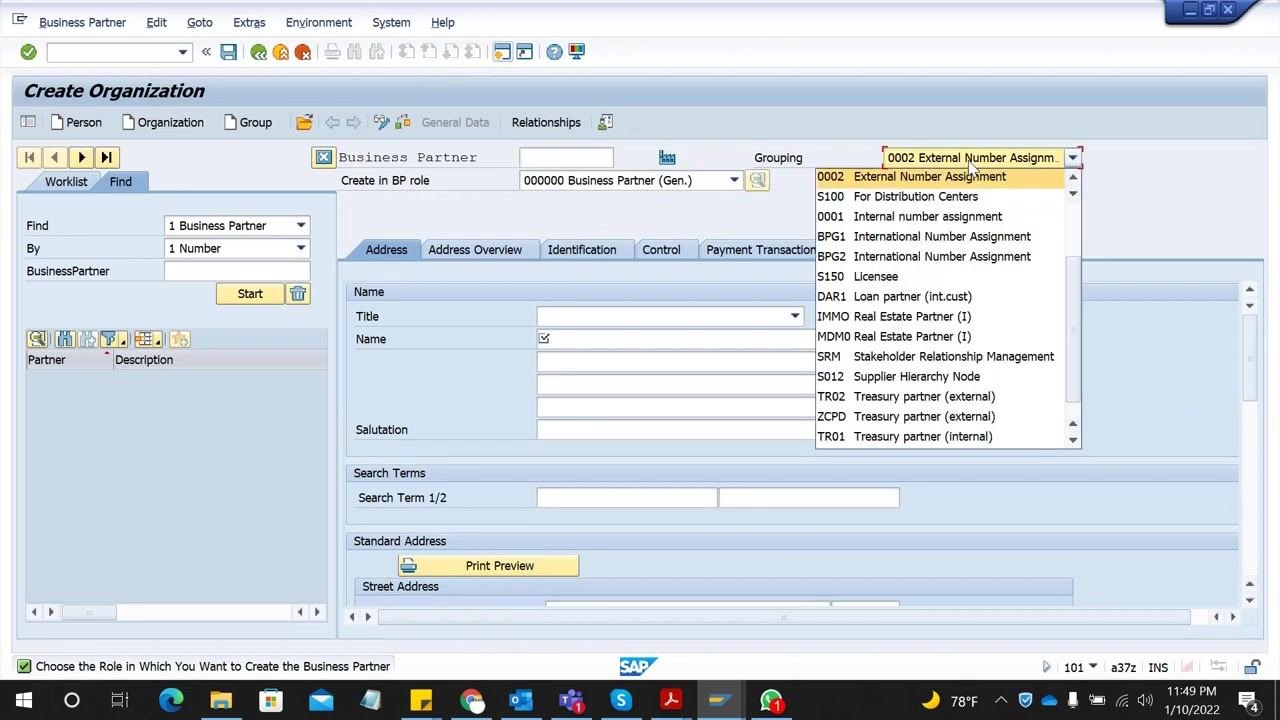Screen dimensions: 1280x720
Task: Switch to the Worklist tab
Action: click(66, 182)
